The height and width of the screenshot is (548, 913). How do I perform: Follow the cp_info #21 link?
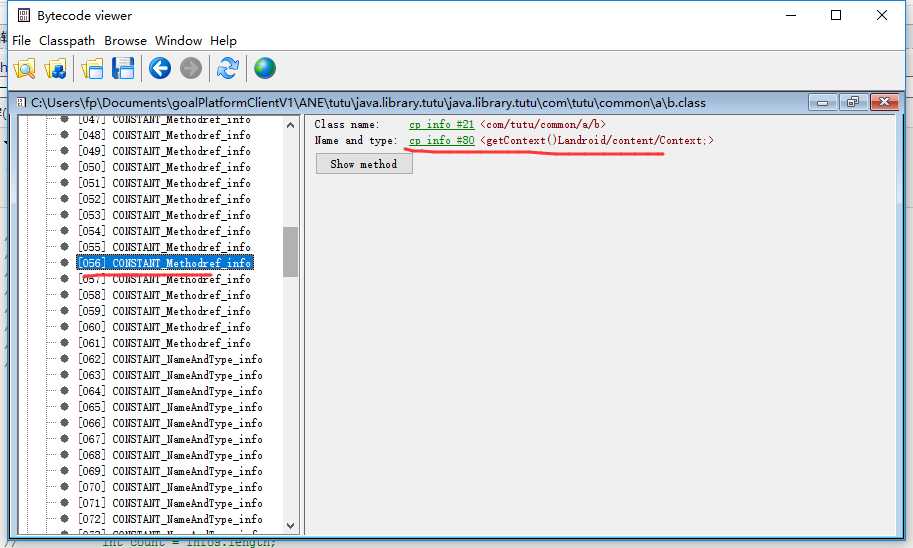coord(441,124)
